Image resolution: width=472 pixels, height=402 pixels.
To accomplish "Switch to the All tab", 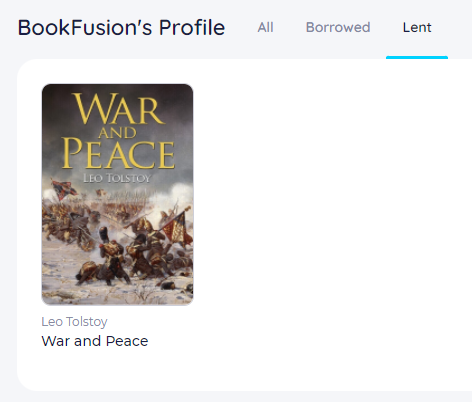I will point(265,27).
